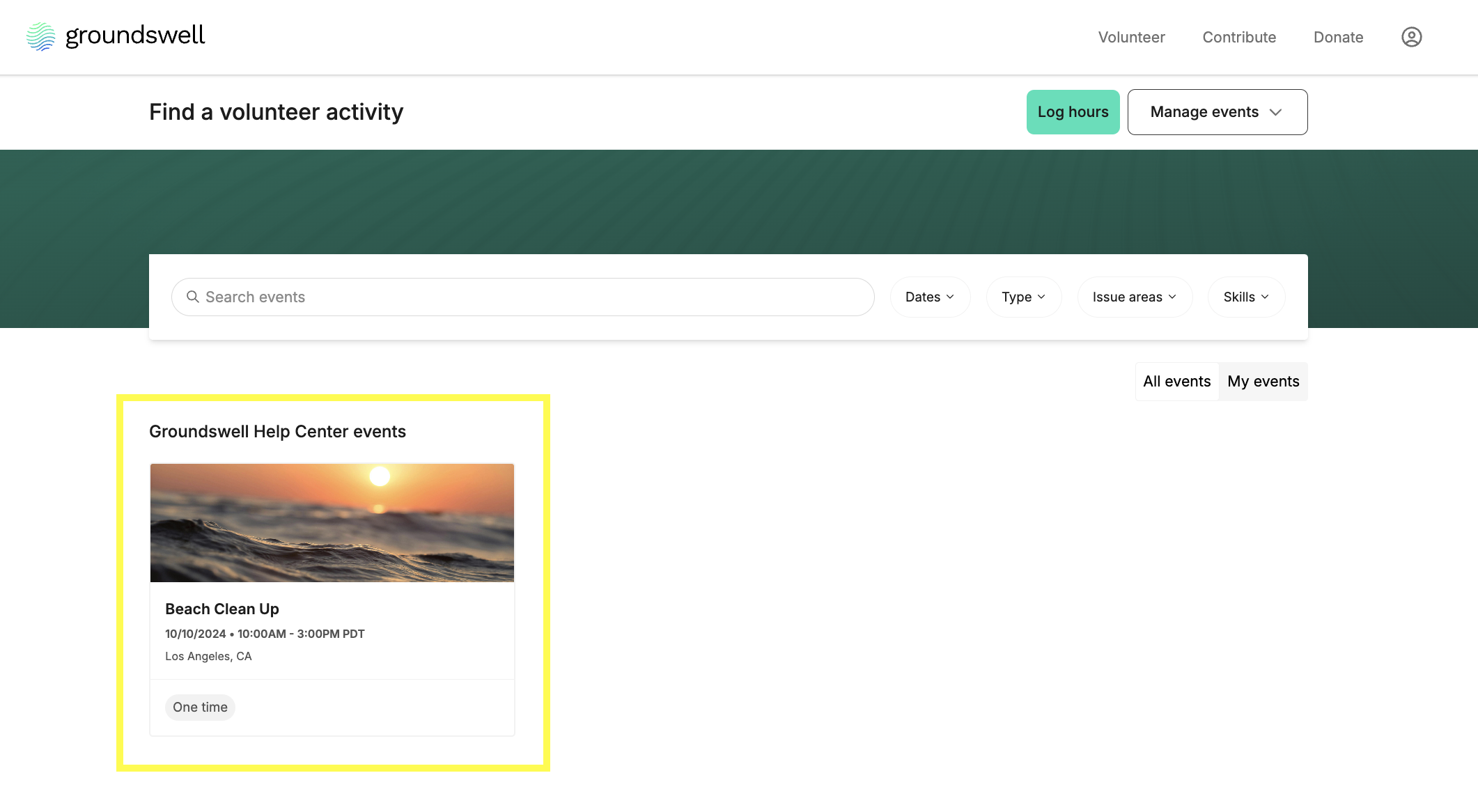
Task: Open the Type filter dropdown
Action: click(1023, 297)
